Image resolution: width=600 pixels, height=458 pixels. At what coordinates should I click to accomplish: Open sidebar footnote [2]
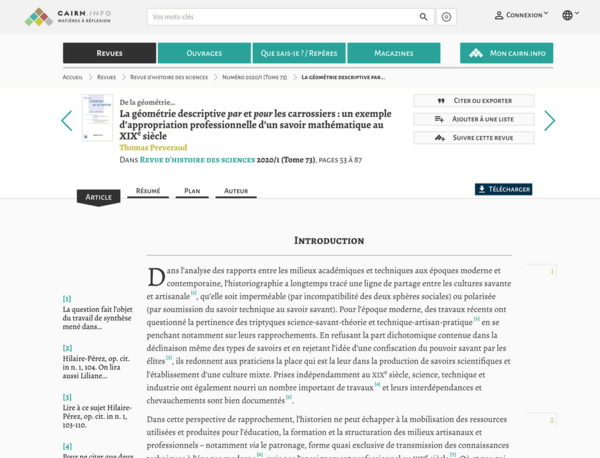(67, 348)
